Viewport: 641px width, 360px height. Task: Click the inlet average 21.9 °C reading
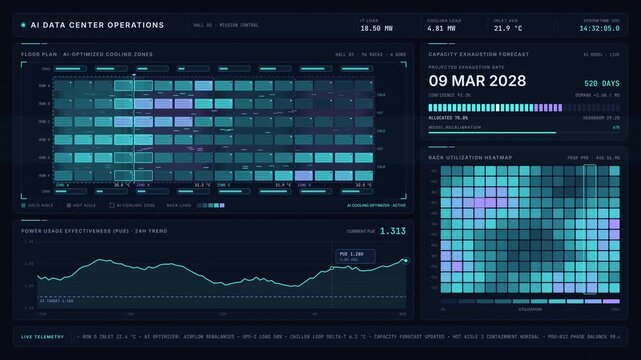click(x=508, y=28)
